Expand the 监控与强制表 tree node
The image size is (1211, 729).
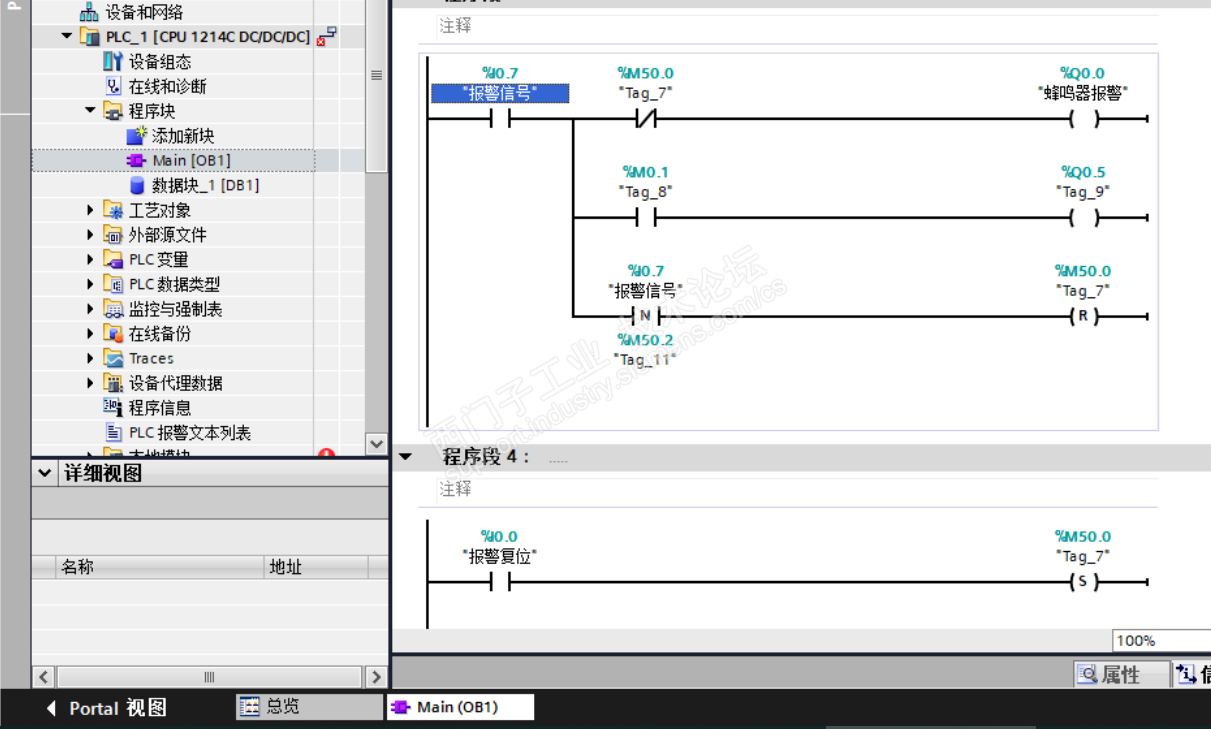point(90,309)
